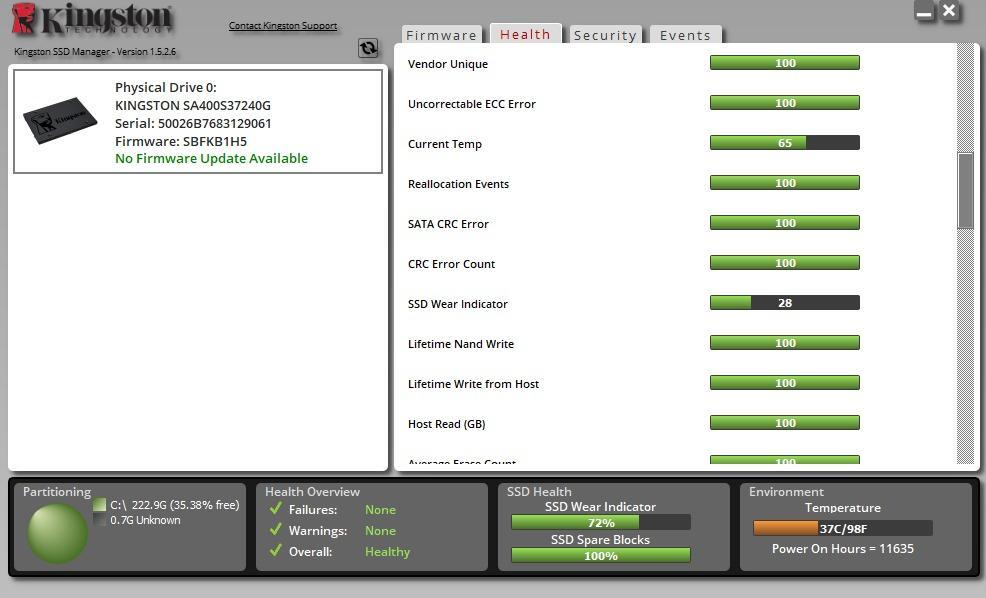986x598 pixels.
Task: Click the Kingston logo
Action: click(x=92, y=18)
